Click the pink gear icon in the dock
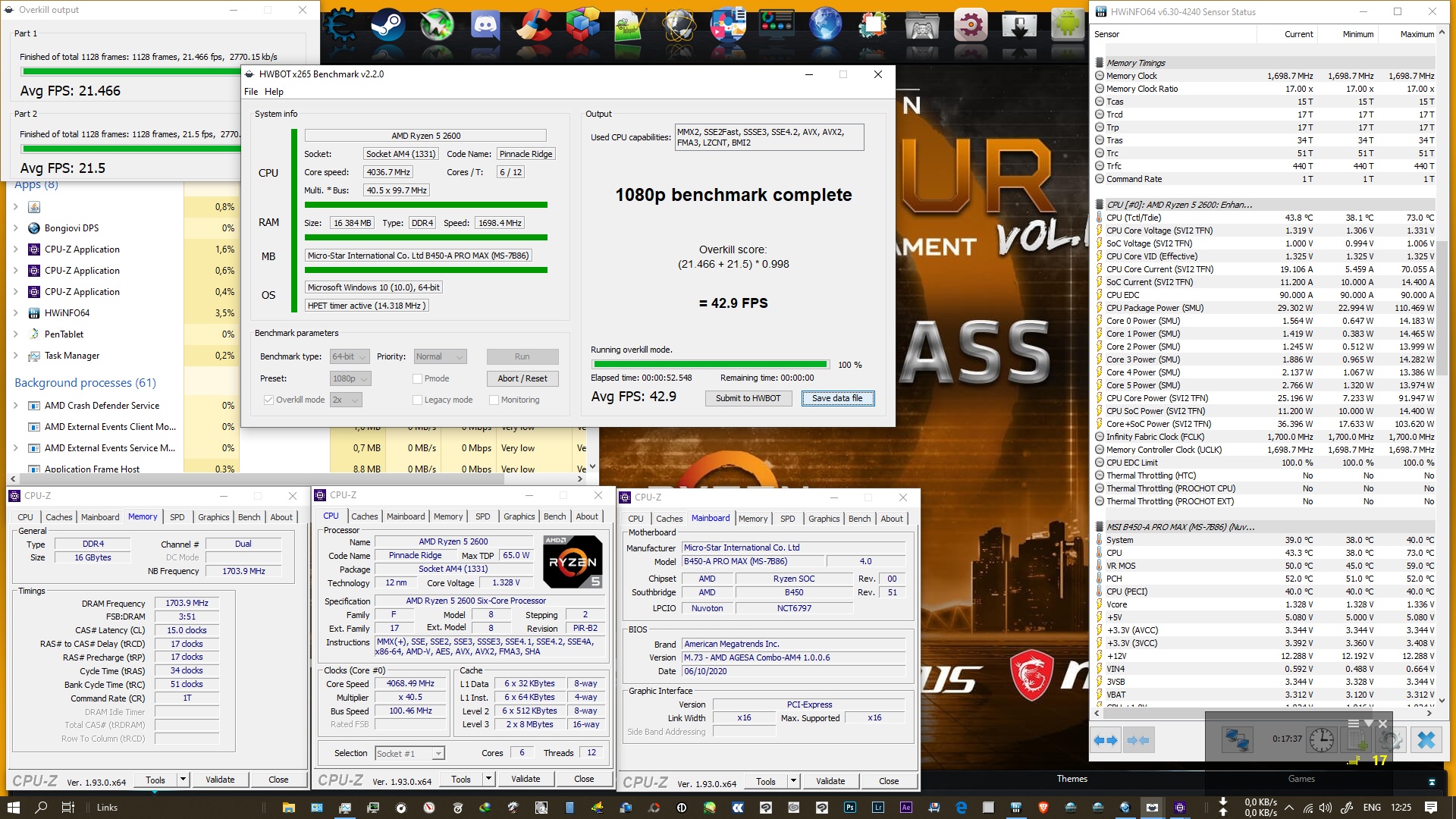 point(971,24)
